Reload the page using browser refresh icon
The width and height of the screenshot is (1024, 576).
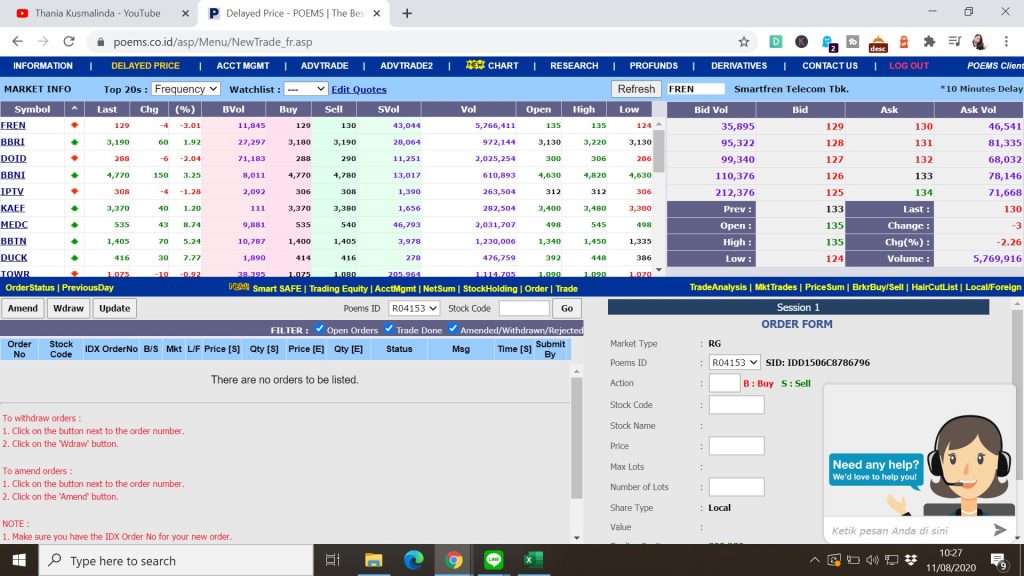pos(69,42)
